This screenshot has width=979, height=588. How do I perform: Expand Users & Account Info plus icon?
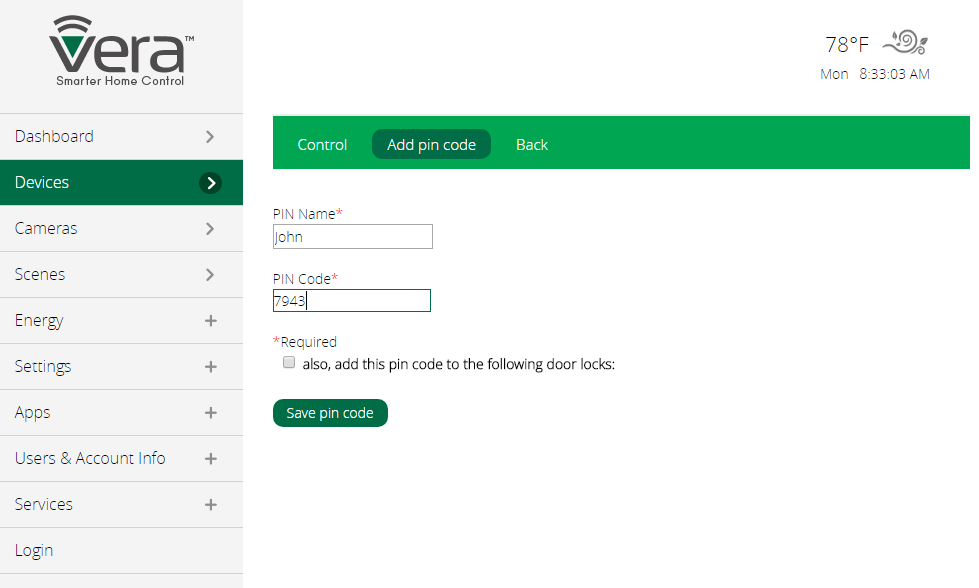click(210, 459)
